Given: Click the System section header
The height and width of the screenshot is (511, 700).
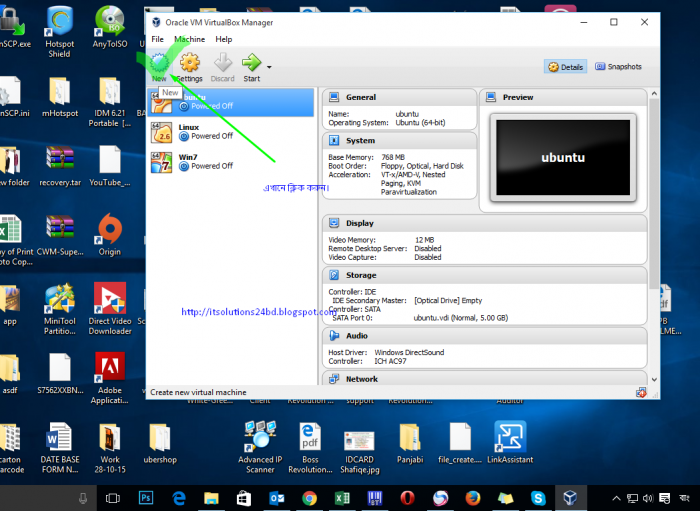Looking at the screenshot, I should click(399, 141).
